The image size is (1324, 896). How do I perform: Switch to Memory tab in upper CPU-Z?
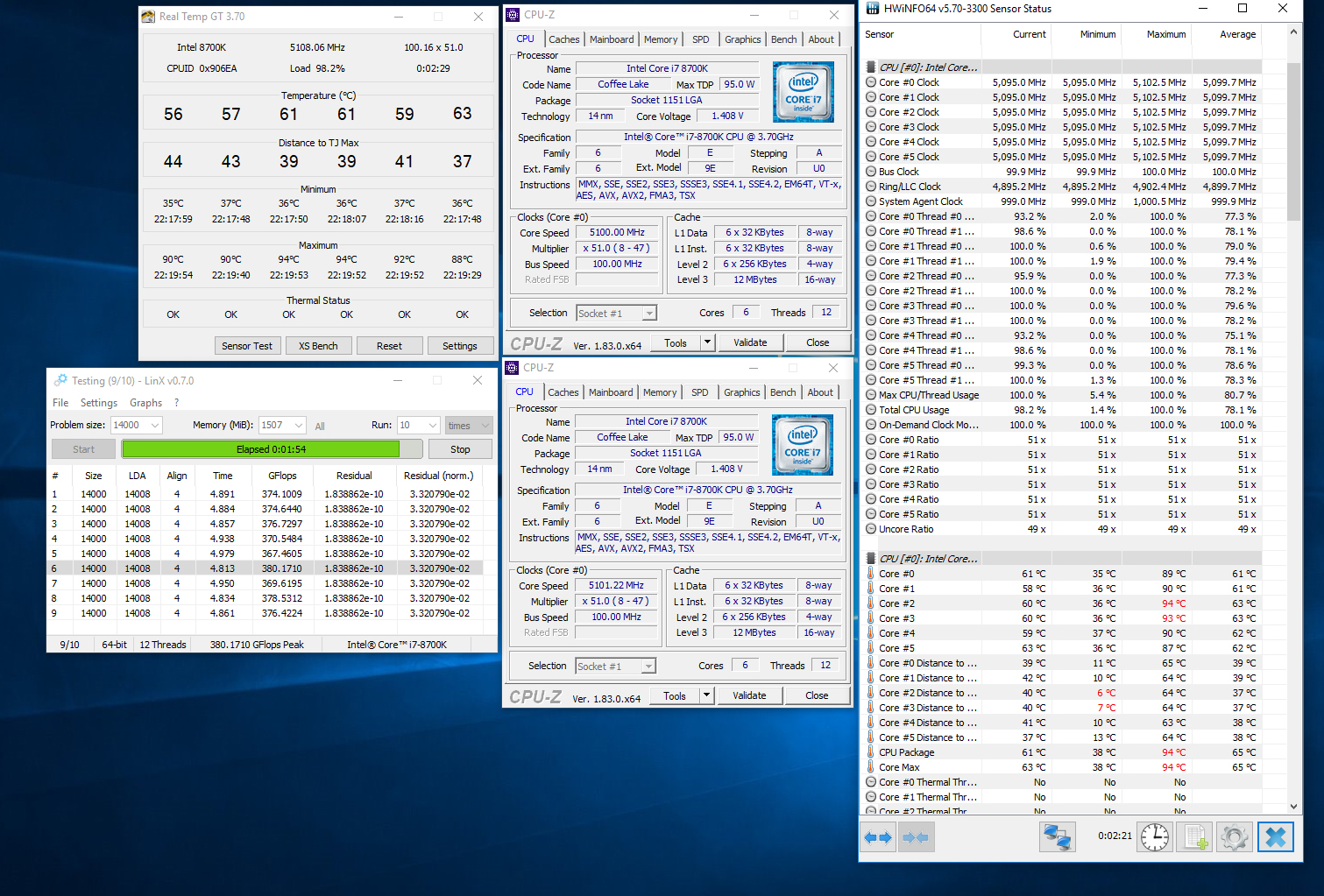coord(661,39)
